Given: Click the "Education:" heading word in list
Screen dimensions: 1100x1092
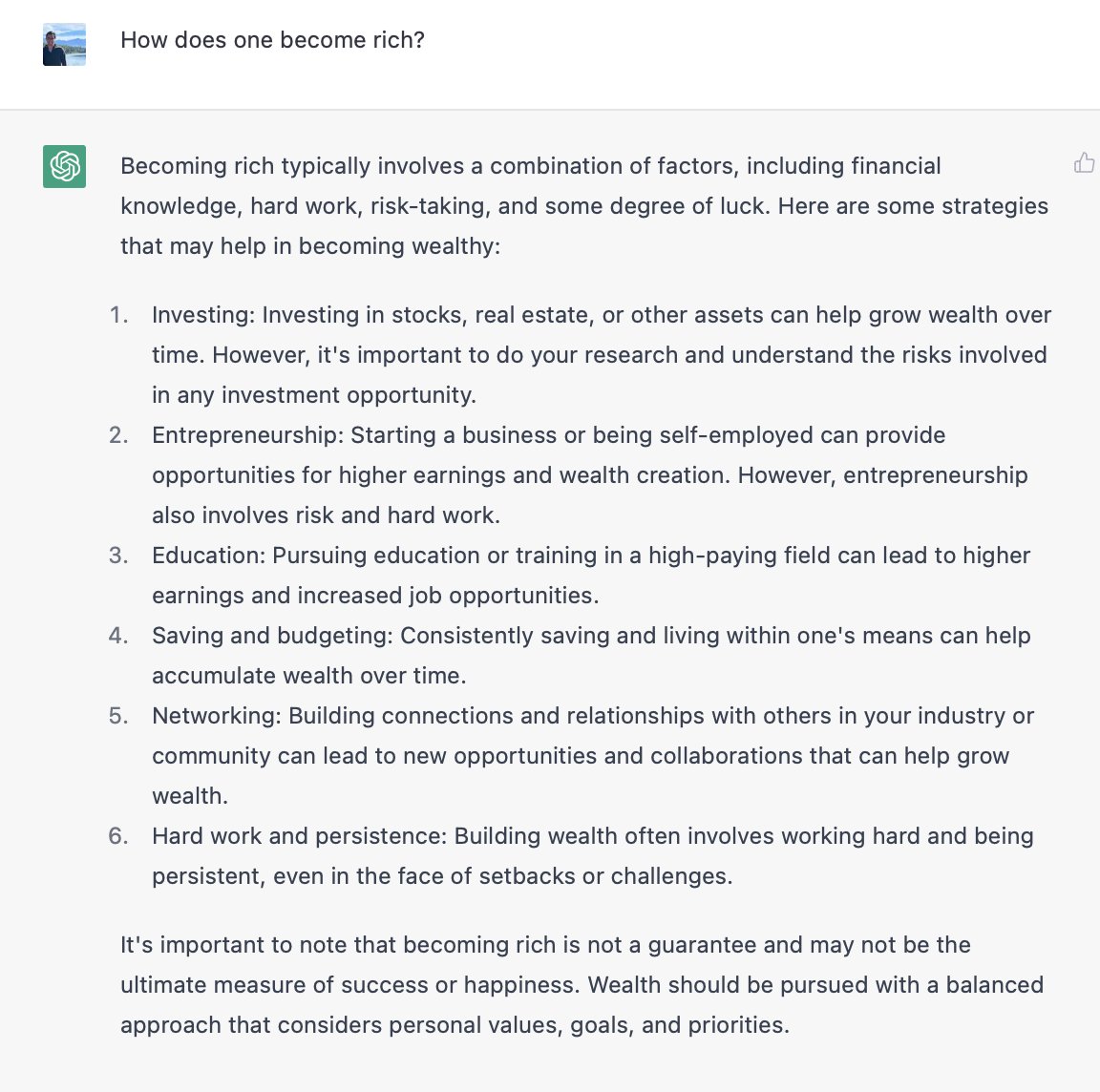Looking at the screenshot, I should tap(208, 555).
